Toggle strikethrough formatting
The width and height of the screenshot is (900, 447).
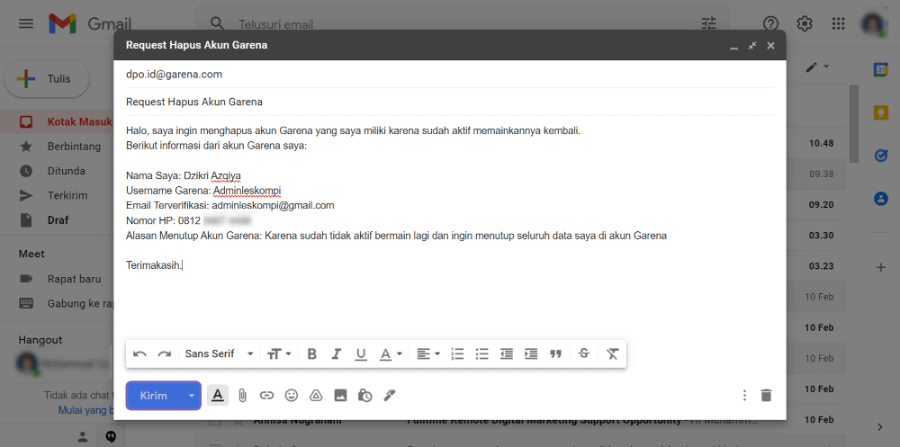click(584, 354)
